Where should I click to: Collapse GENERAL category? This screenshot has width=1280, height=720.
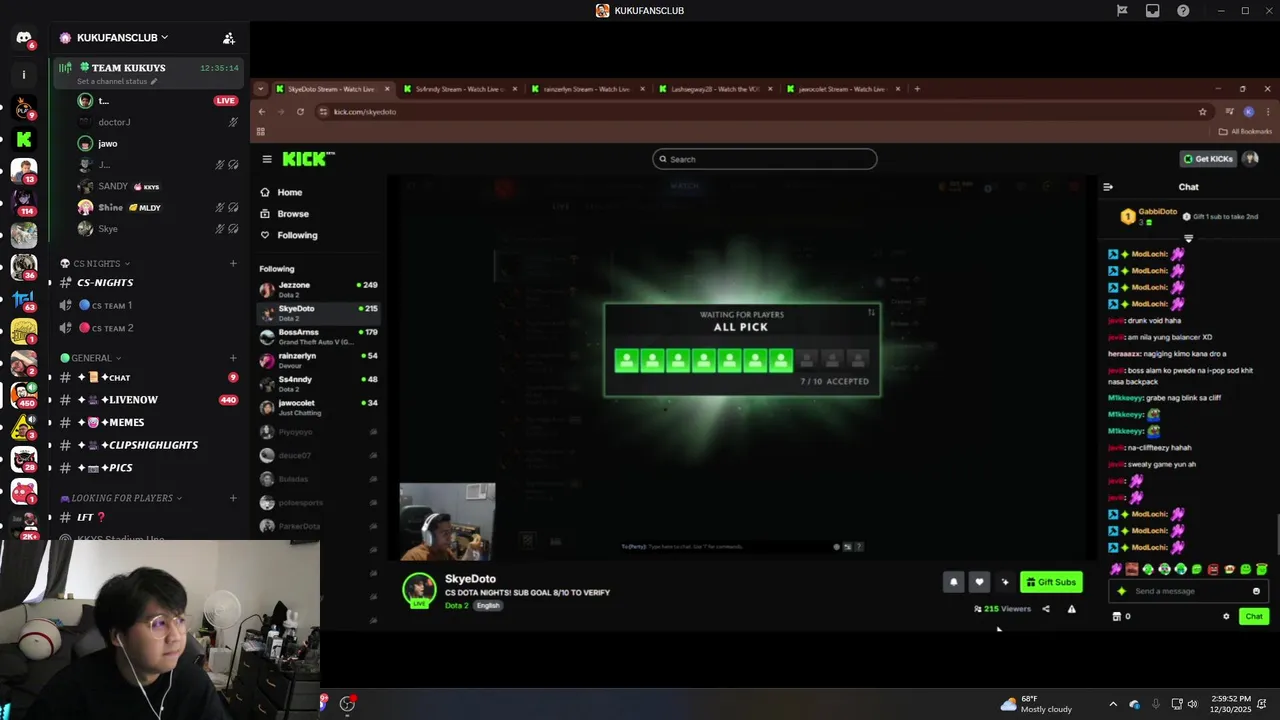91,358
